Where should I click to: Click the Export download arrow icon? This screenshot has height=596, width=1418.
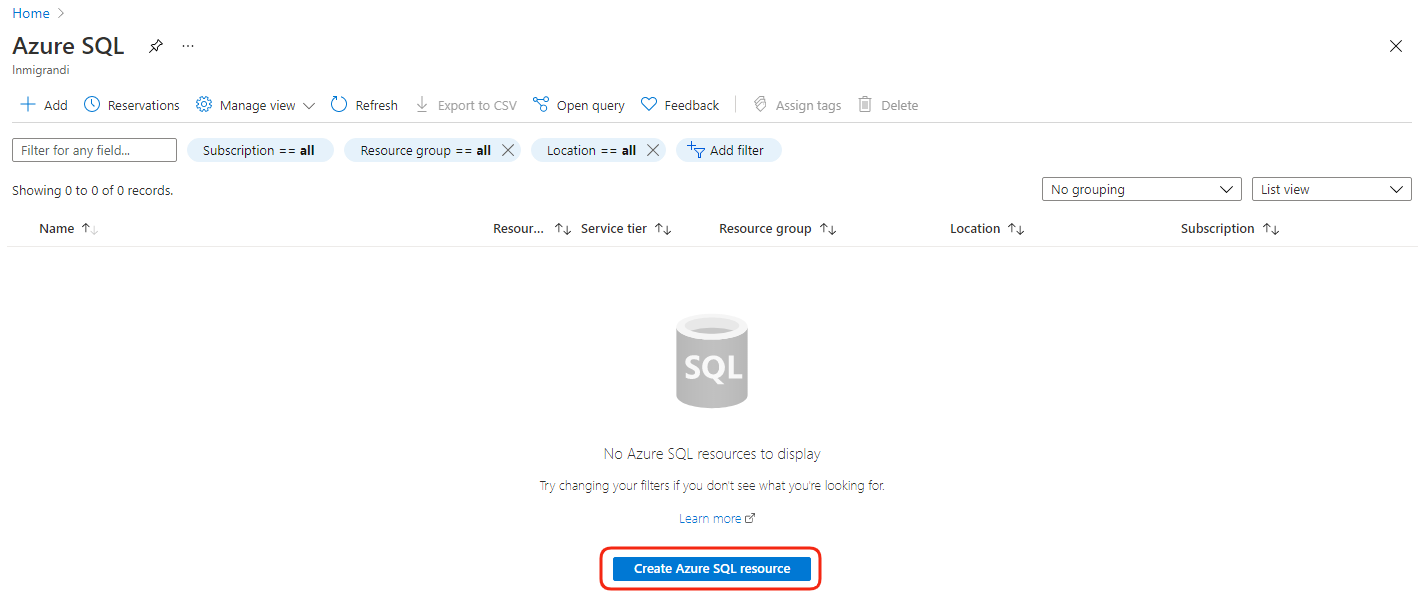point(422,105)
